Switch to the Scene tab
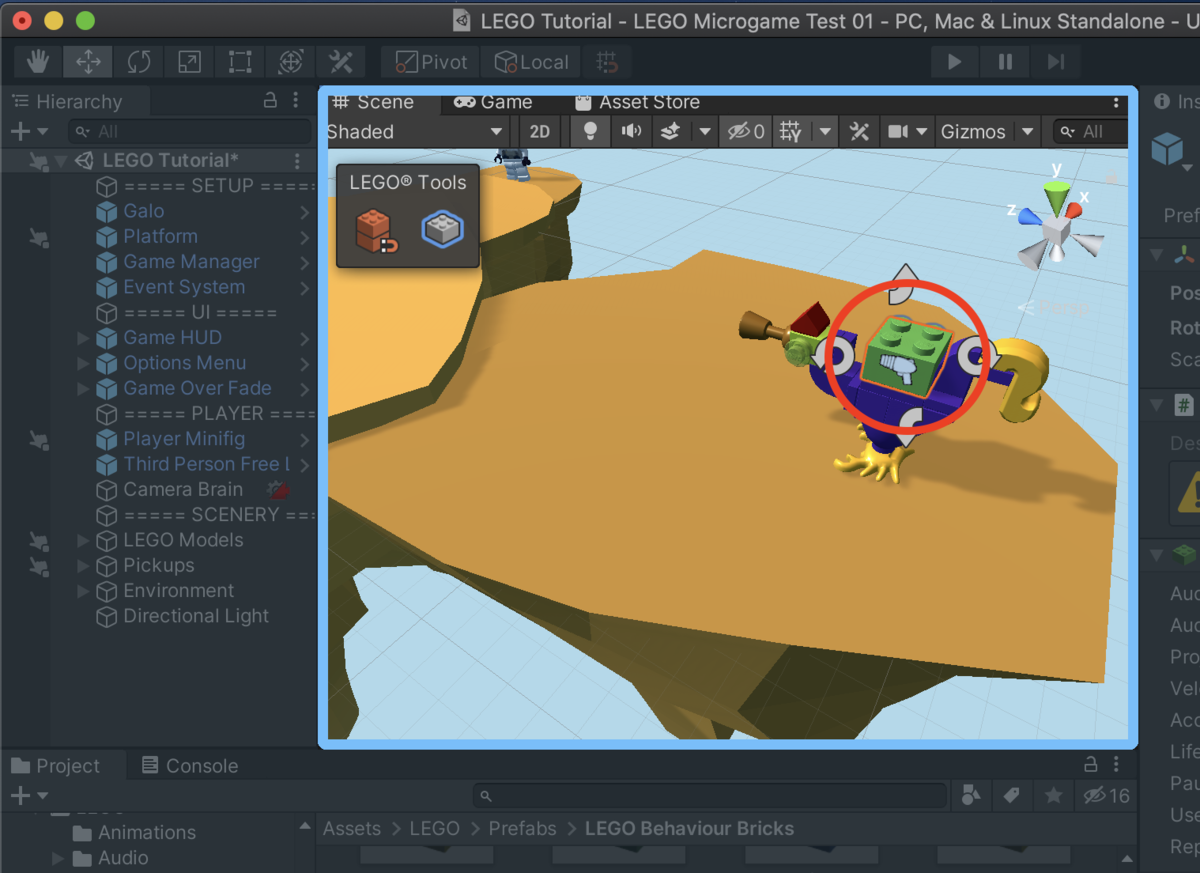 pyautogui.click(x=374, y=102)
